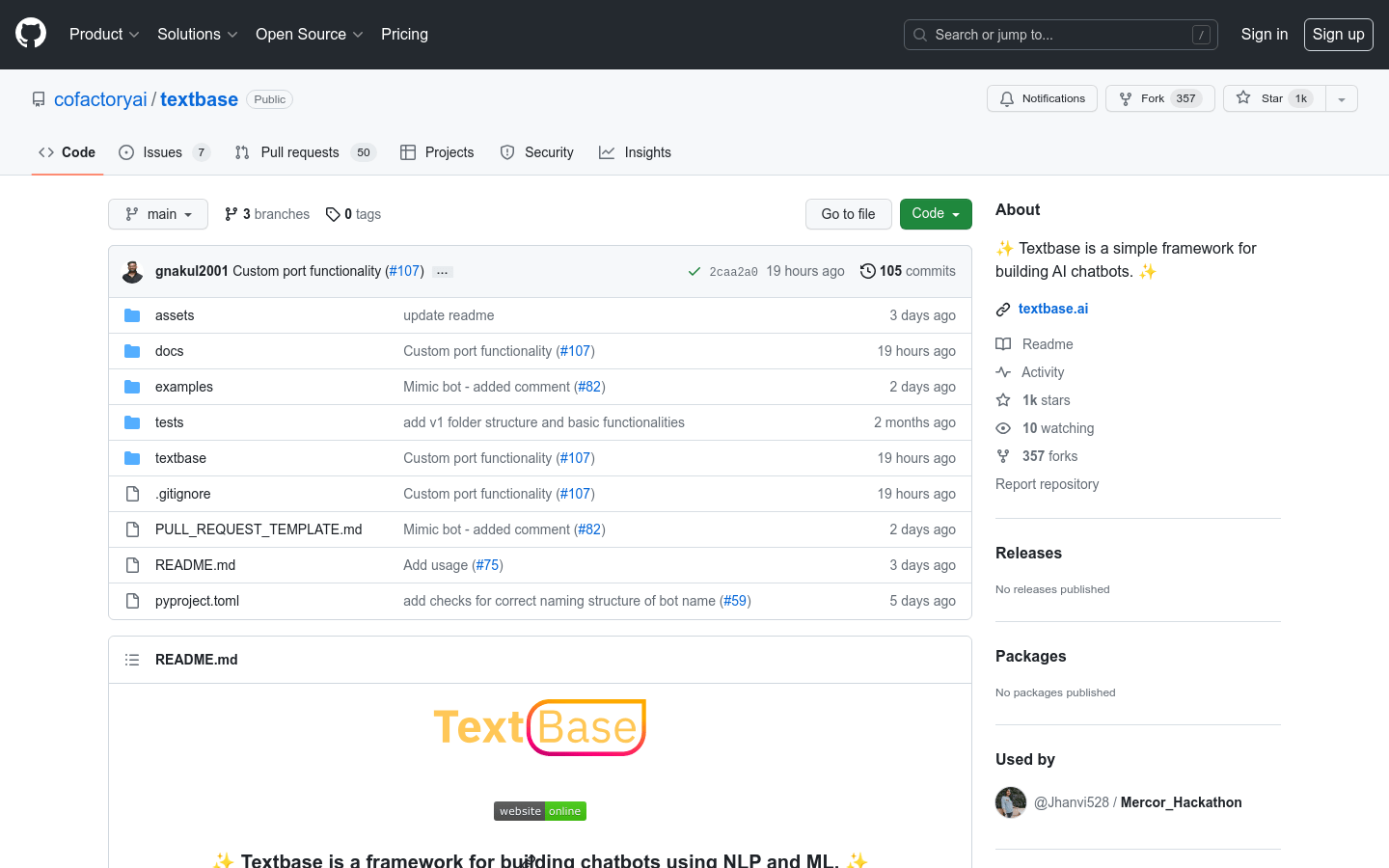View the 10 watching link
The image size is (1389, 868).
1045,428
